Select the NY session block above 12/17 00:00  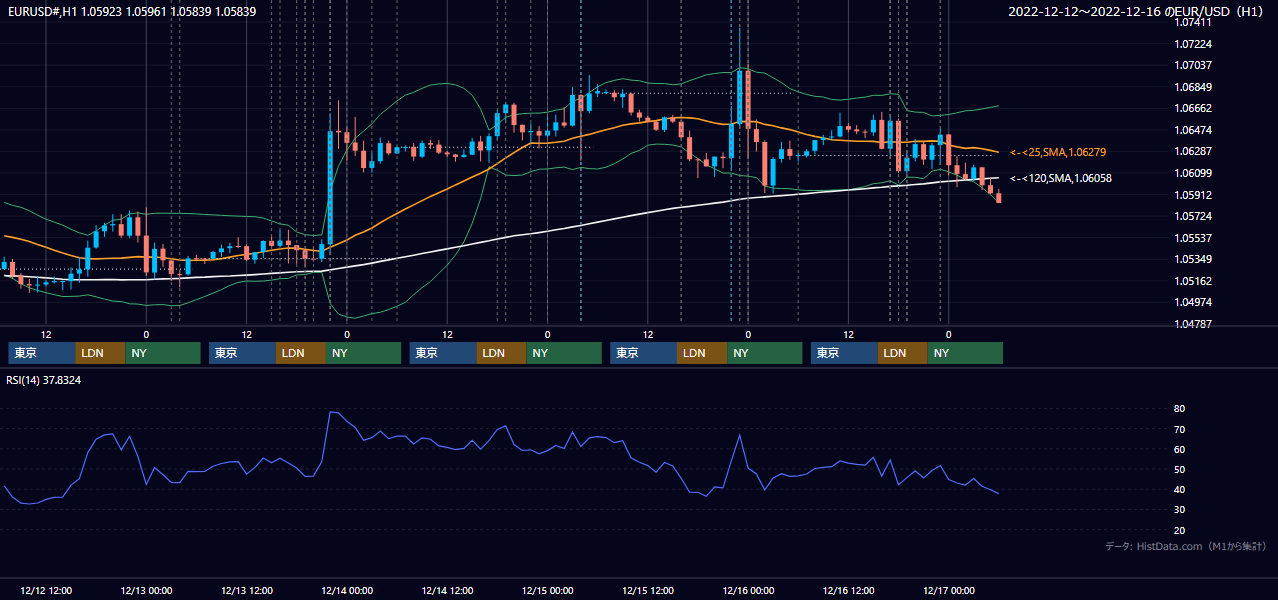click(965, 353)
